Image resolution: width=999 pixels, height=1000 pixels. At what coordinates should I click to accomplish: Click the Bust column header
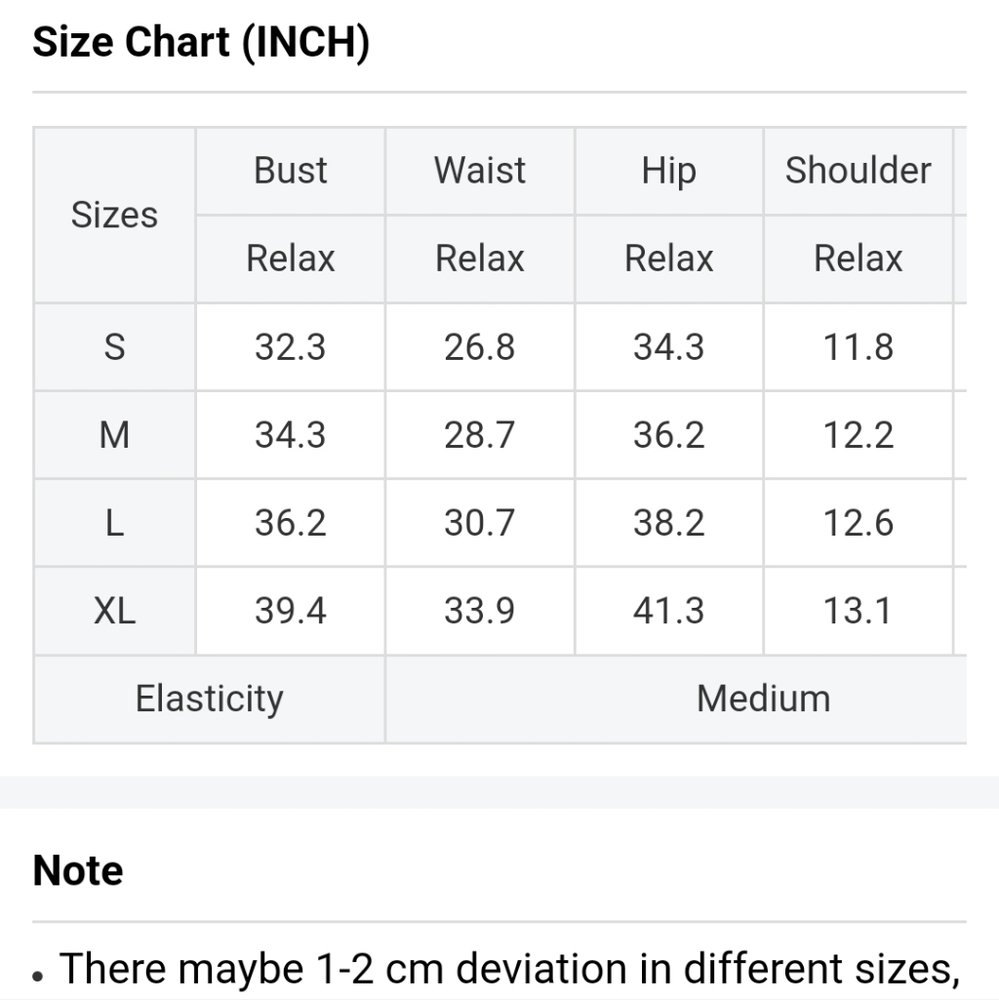290,171
